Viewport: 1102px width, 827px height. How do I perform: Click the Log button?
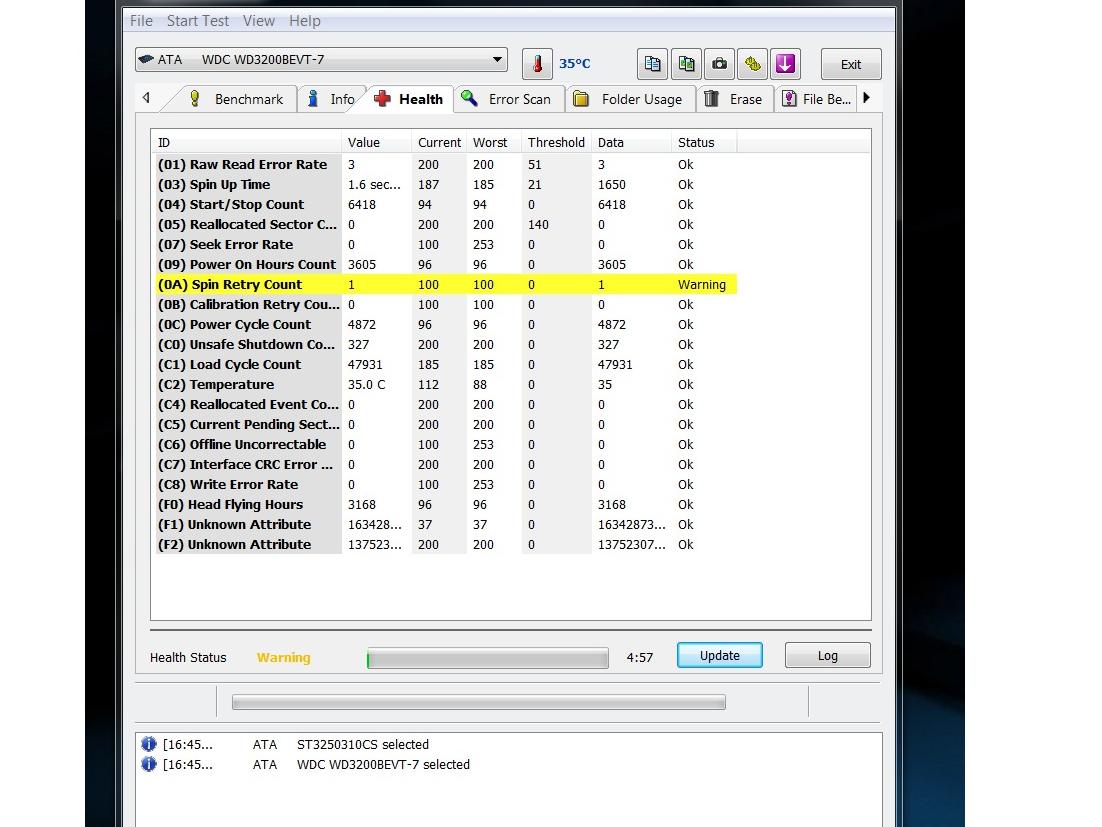click(827, 656)
